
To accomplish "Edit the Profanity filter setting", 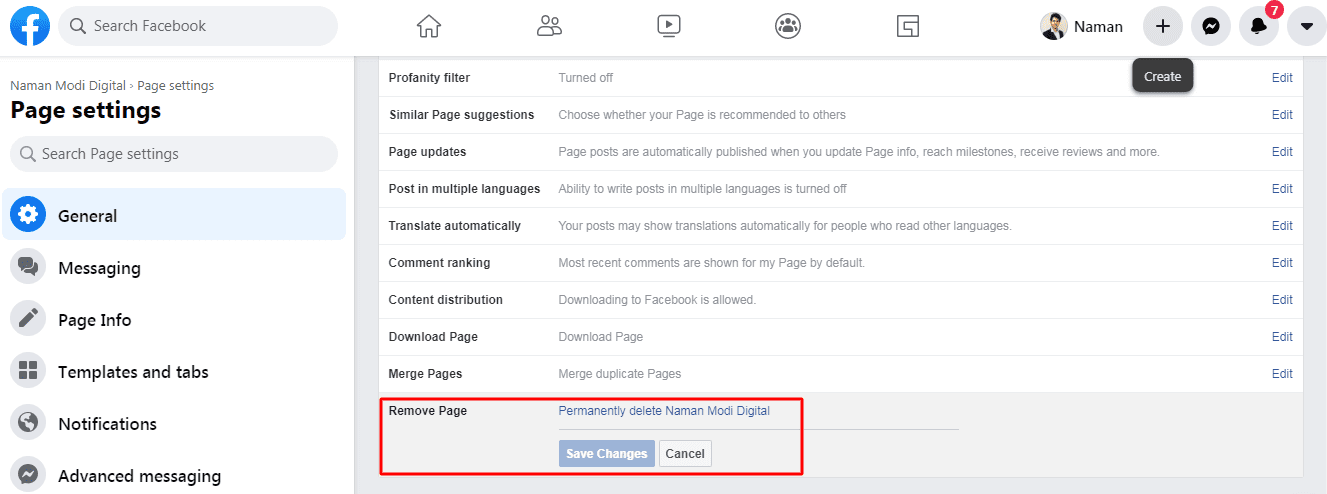I will (1282, 78).
